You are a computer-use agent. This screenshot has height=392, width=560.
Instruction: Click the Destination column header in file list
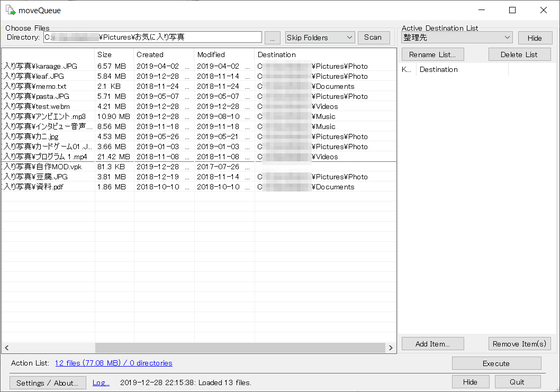coord(325,55)
